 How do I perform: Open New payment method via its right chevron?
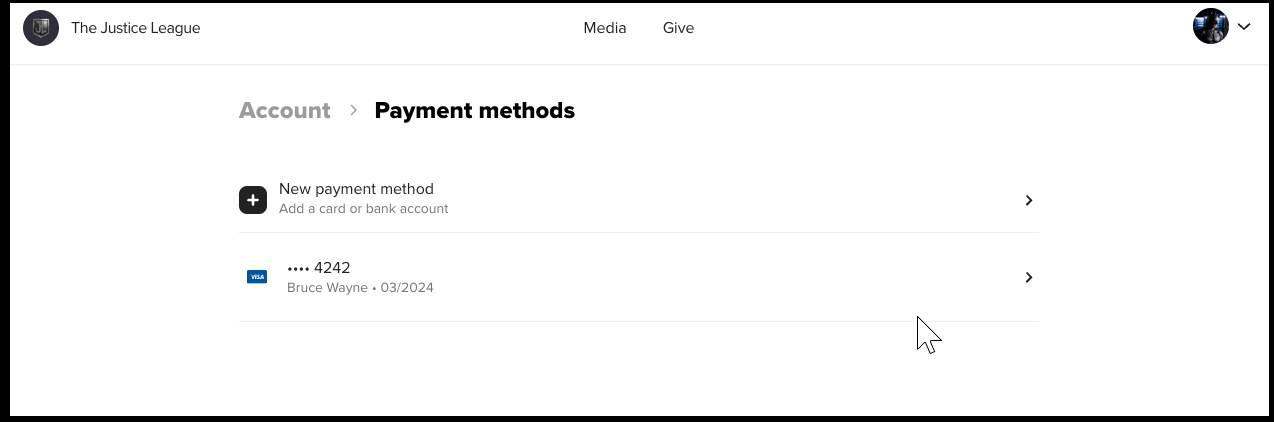[x=1028, y=200]
